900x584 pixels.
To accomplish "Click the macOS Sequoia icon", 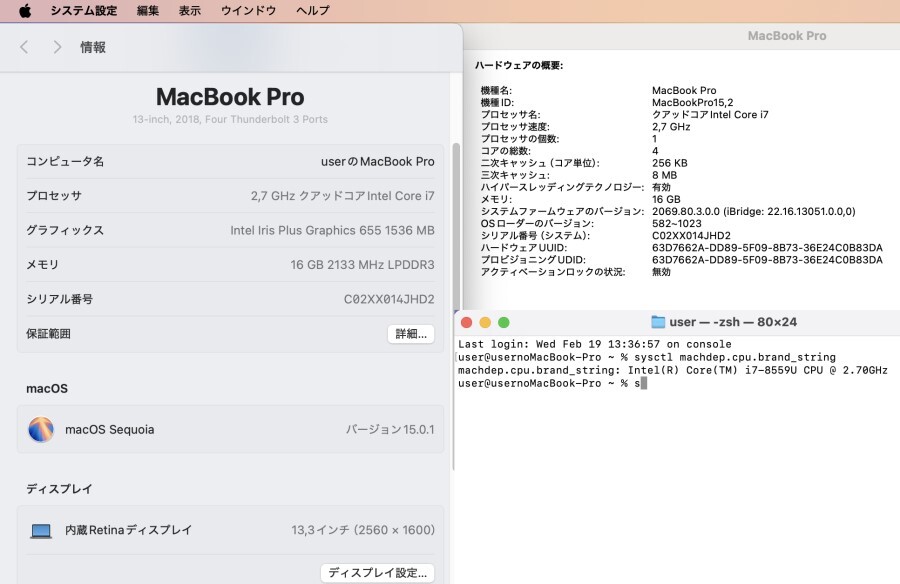I will point(41,430).
